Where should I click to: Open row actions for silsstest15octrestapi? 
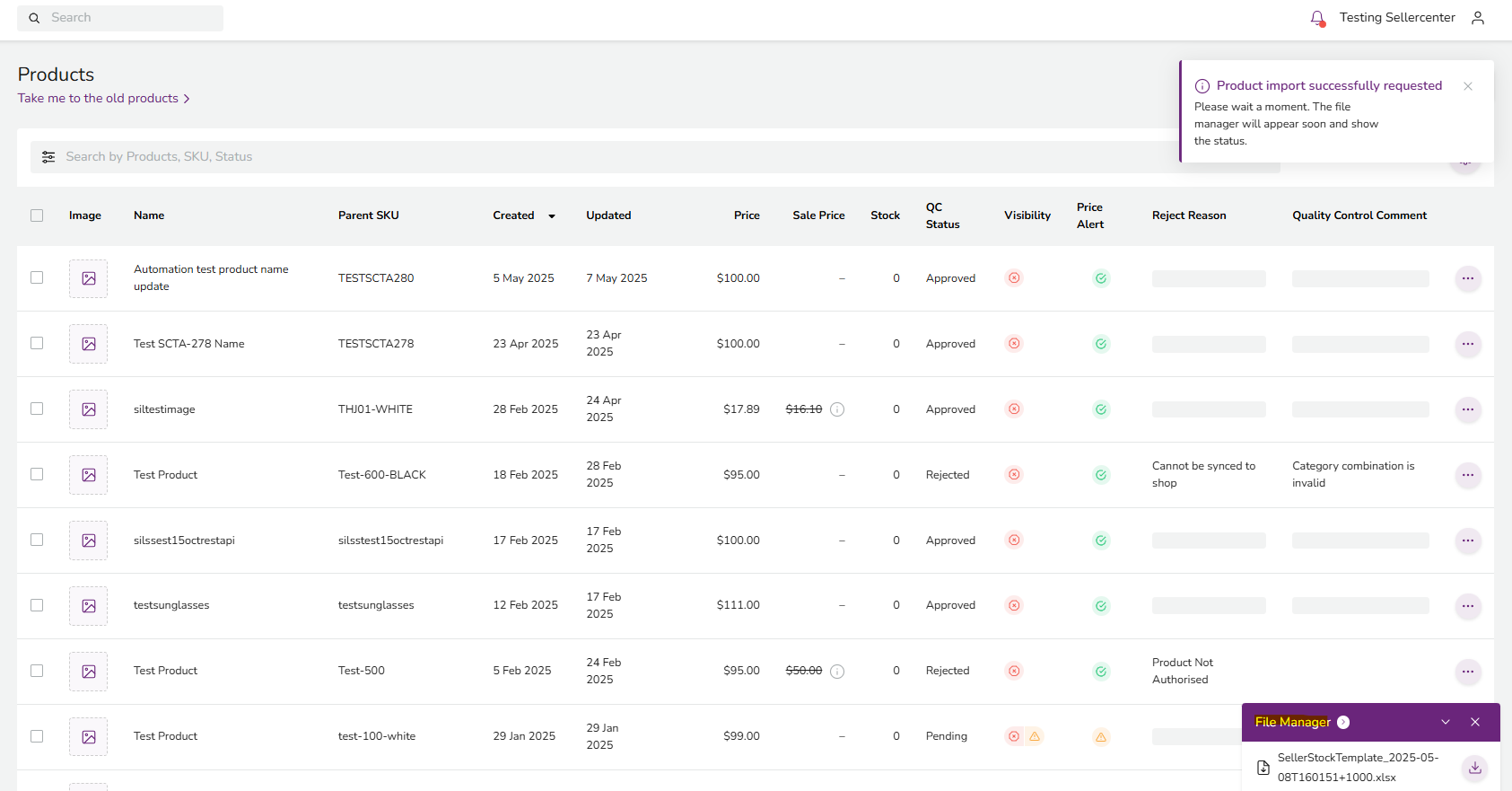[x=1468, y=541]
